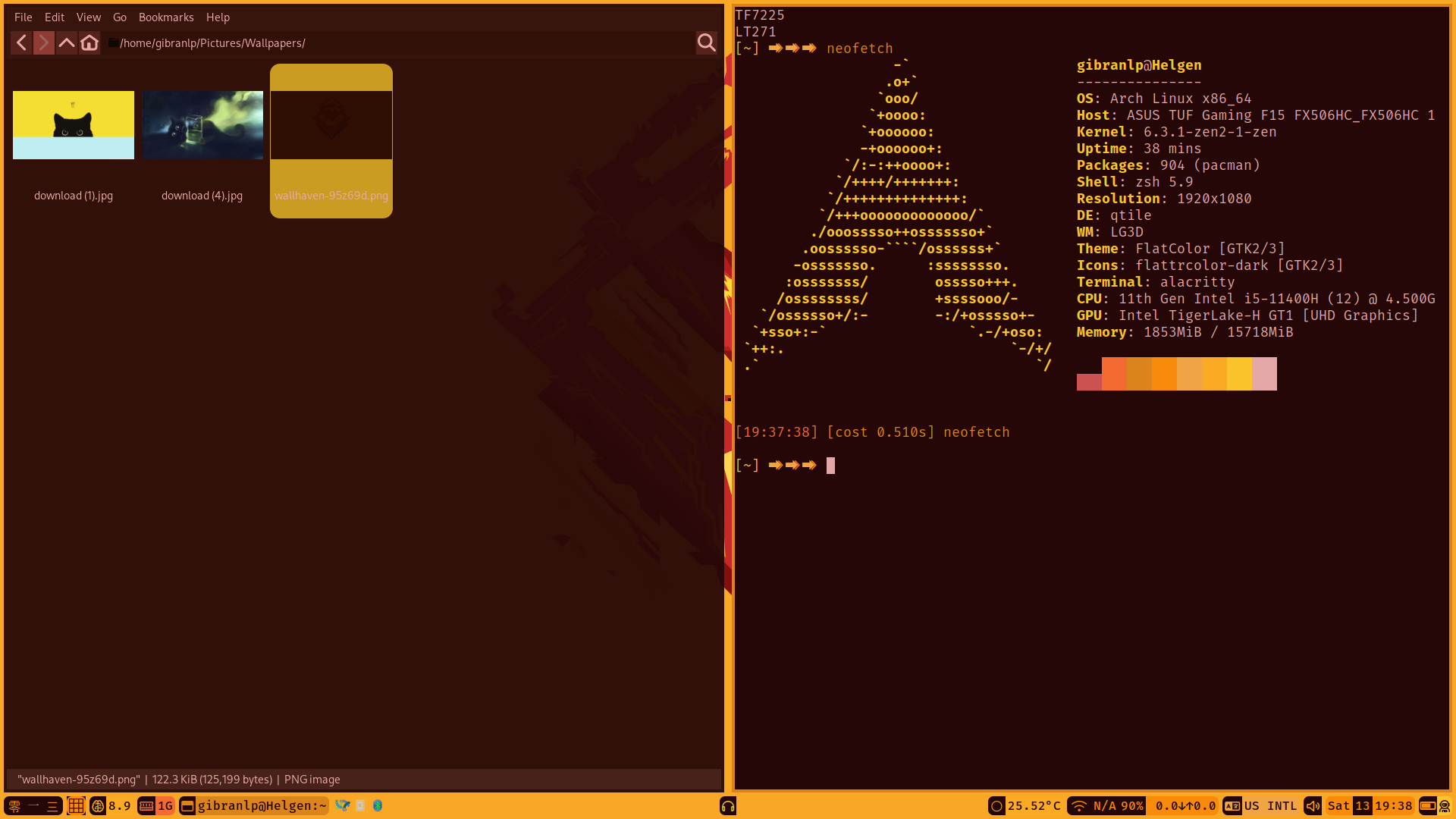Open the Bookmarks menu

coord(166,17)
